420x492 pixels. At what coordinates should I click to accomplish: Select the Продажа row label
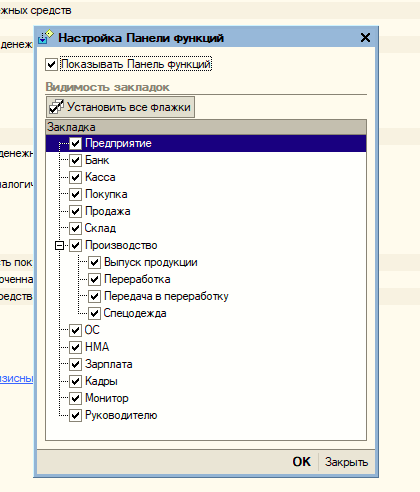[x=108, y=211]
